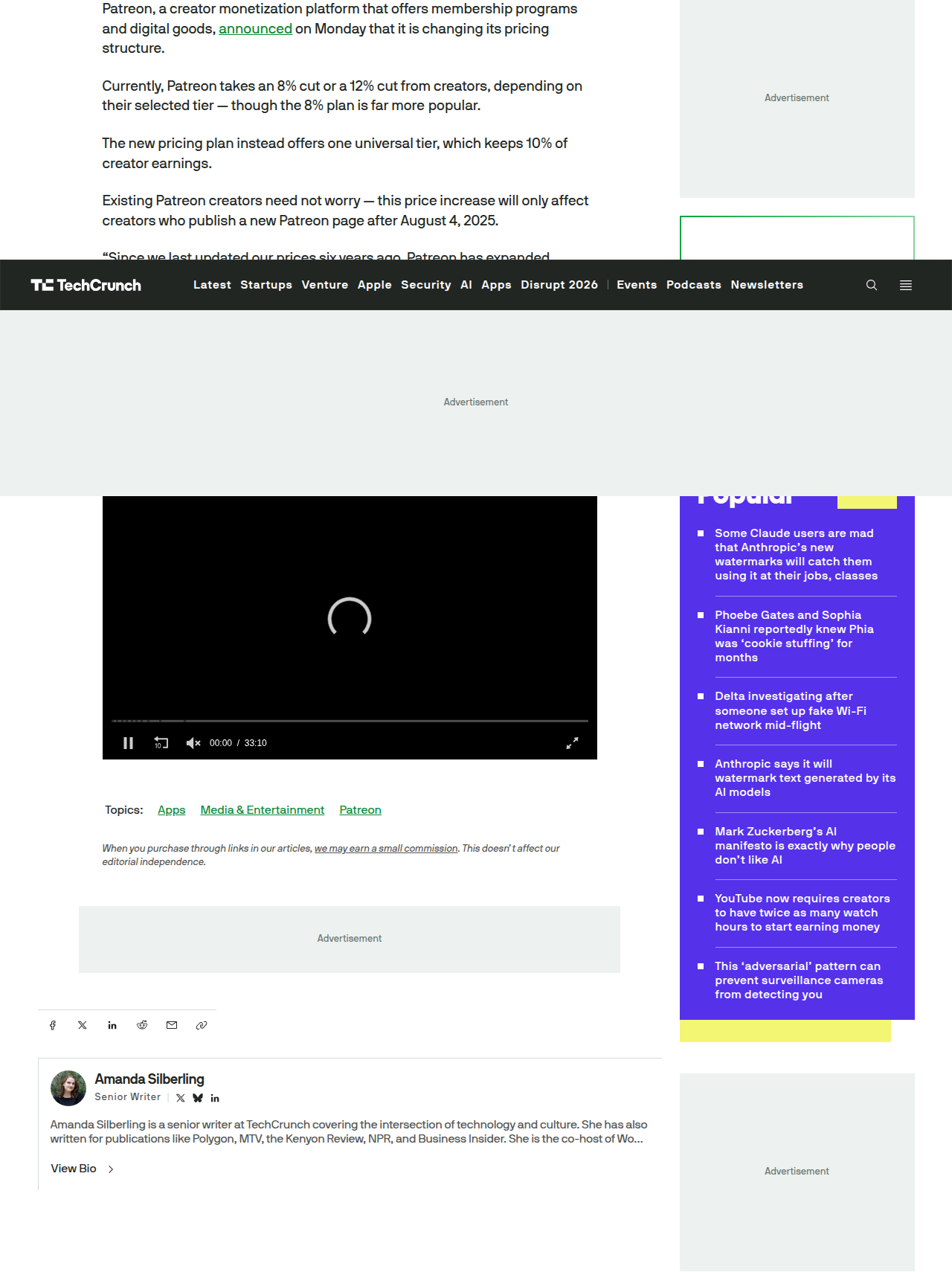Open Podcasts nav link

pos(694,285)
